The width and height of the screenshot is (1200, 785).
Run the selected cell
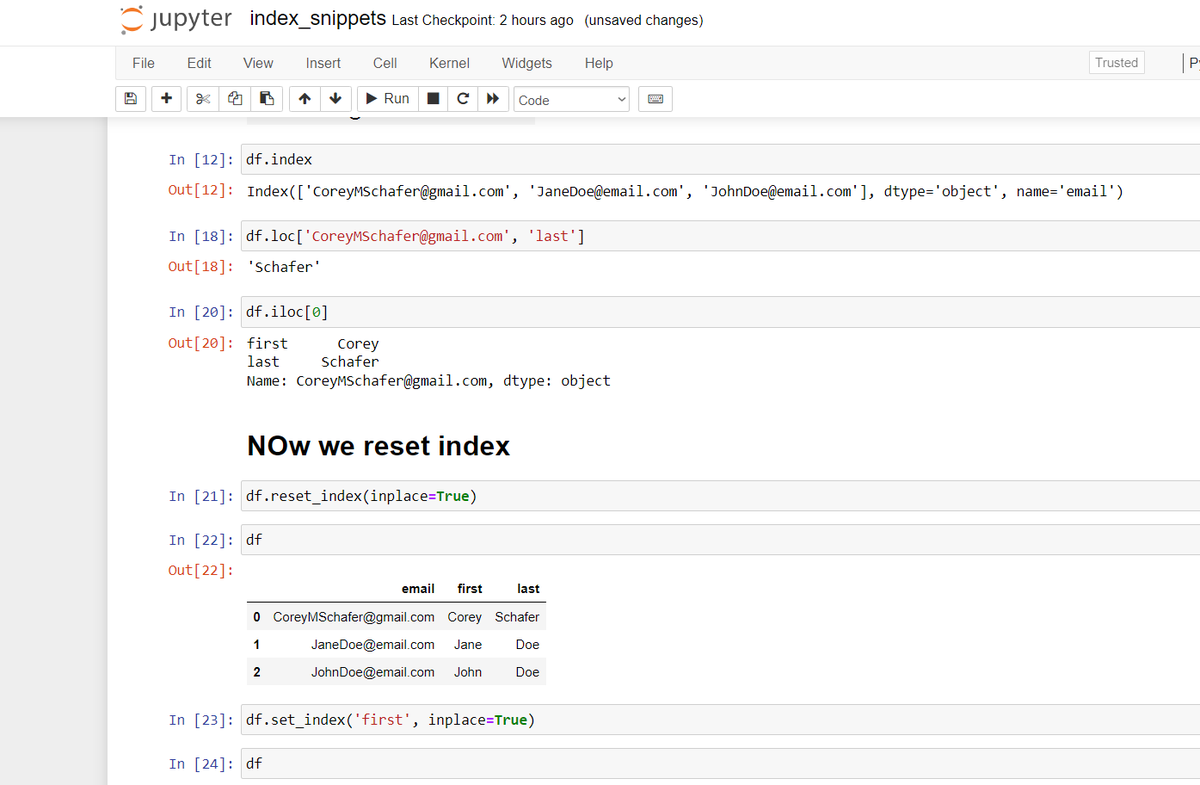click(x=388, y=99)
